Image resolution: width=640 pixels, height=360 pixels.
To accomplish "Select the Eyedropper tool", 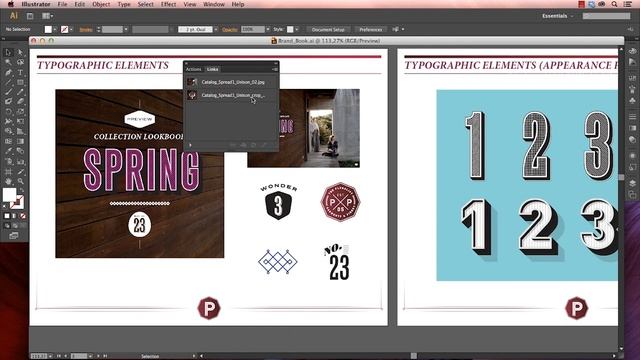I will point(8,151).
